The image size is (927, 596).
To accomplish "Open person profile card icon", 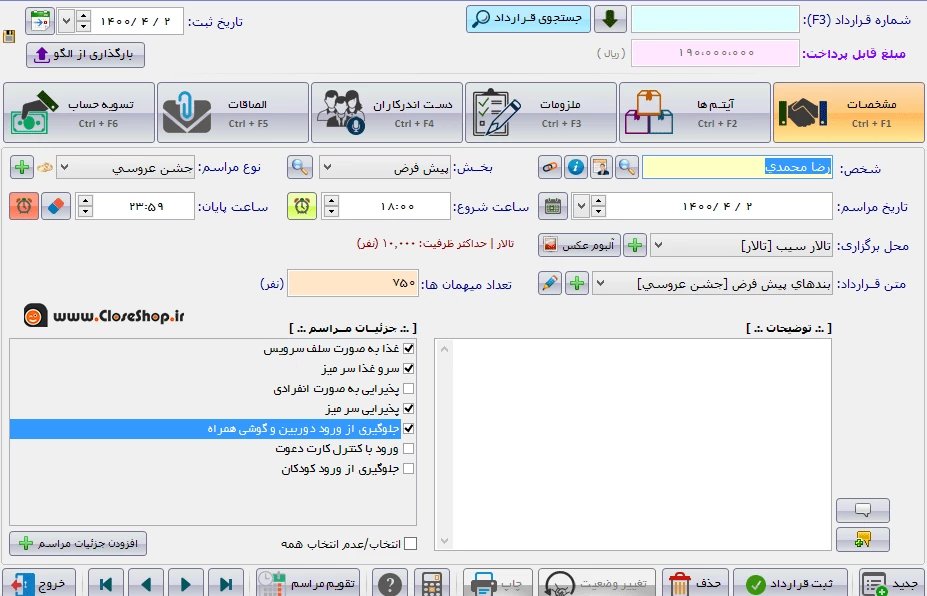I will tap(601, 167).
